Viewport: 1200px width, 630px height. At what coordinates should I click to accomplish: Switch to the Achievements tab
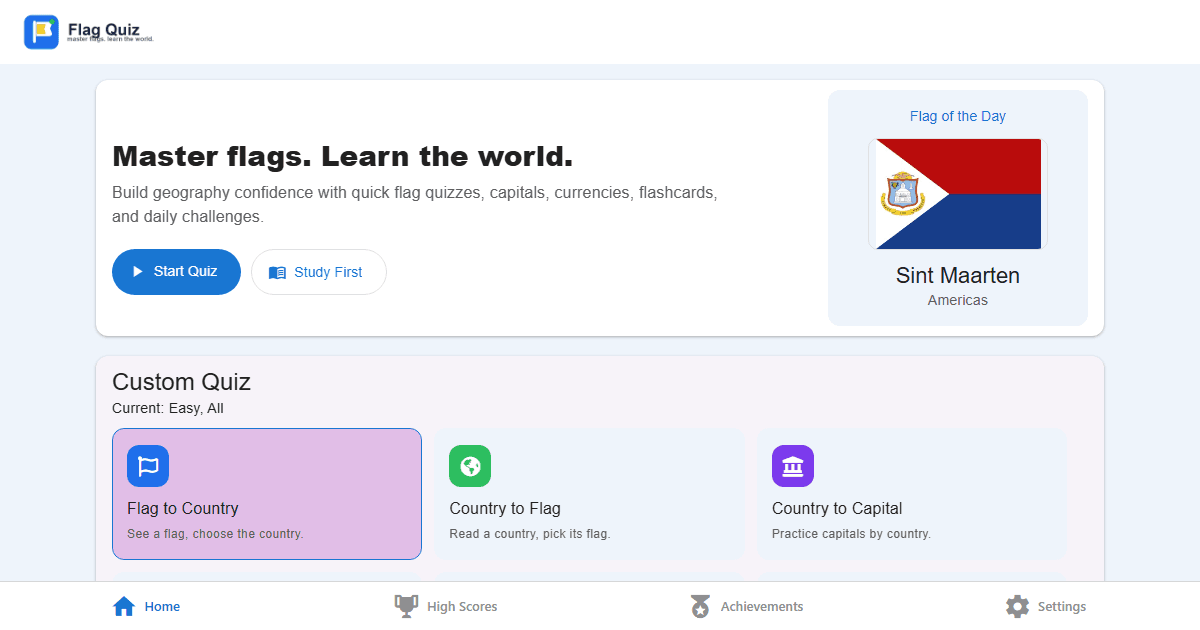coord(747,606)
